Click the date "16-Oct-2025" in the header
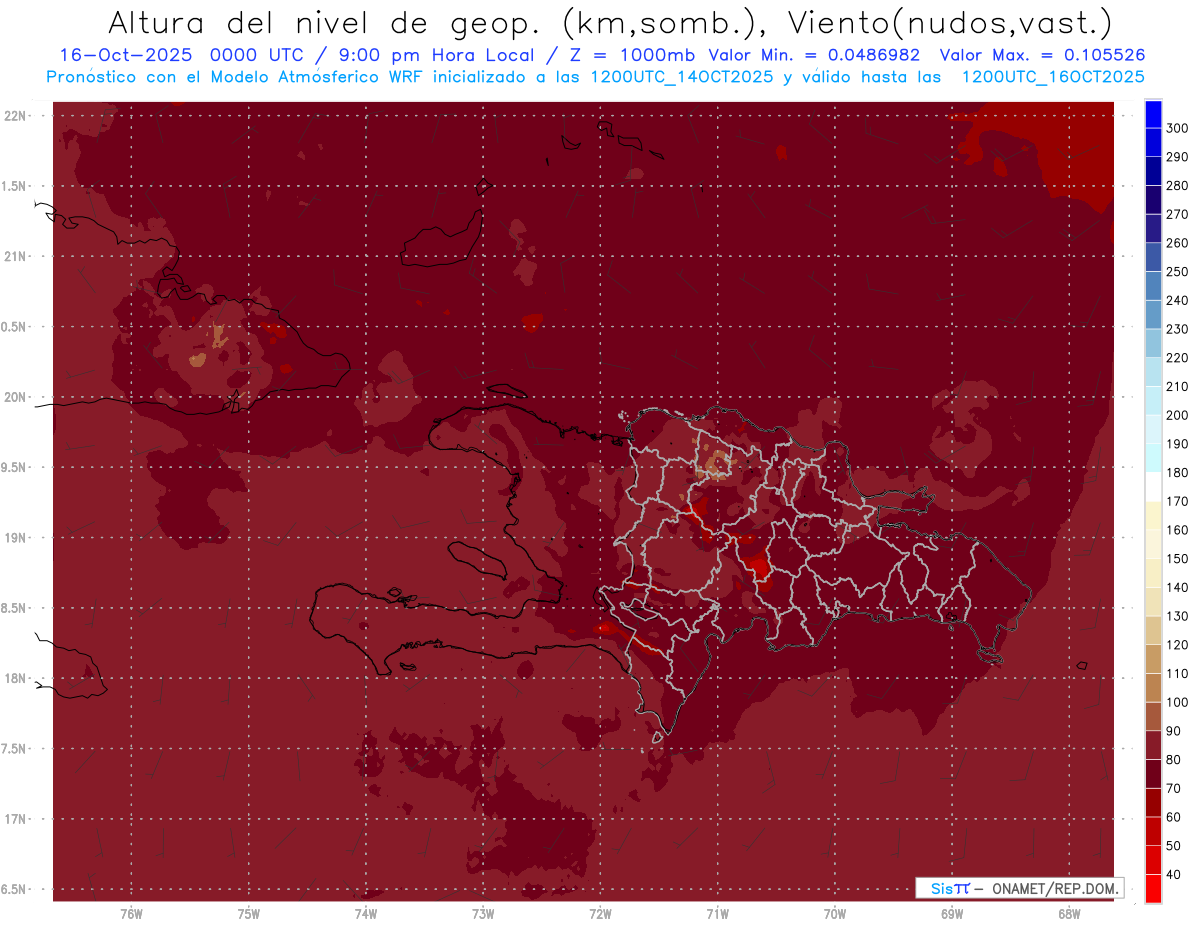 click(125, 56)
